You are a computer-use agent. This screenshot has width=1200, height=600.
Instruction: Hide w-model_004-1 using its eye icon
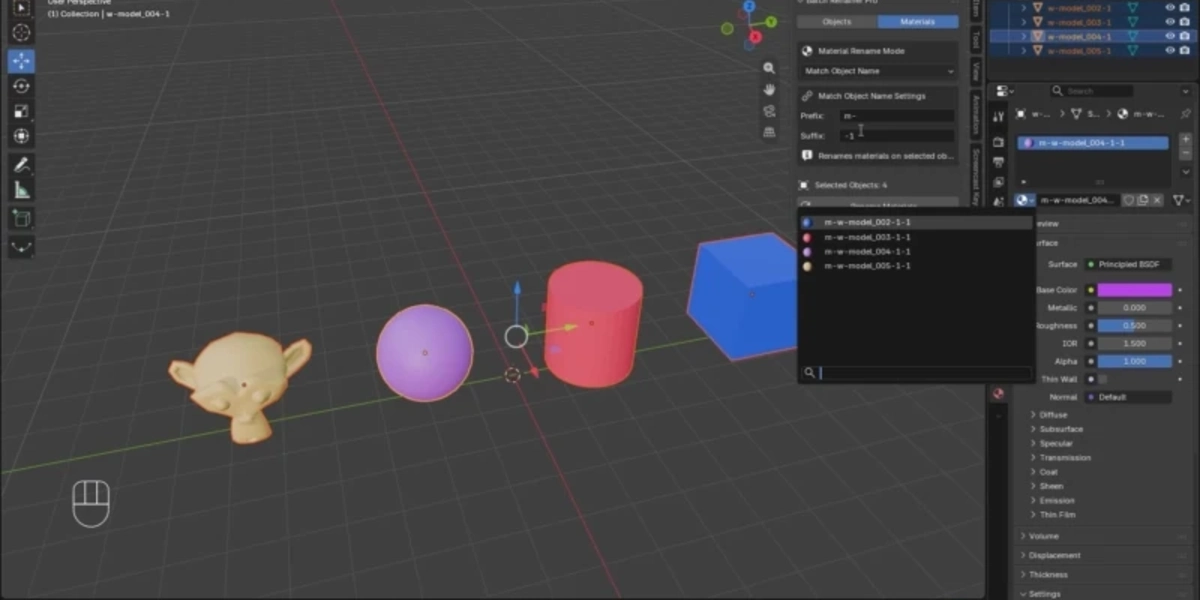pos(1170,36)
